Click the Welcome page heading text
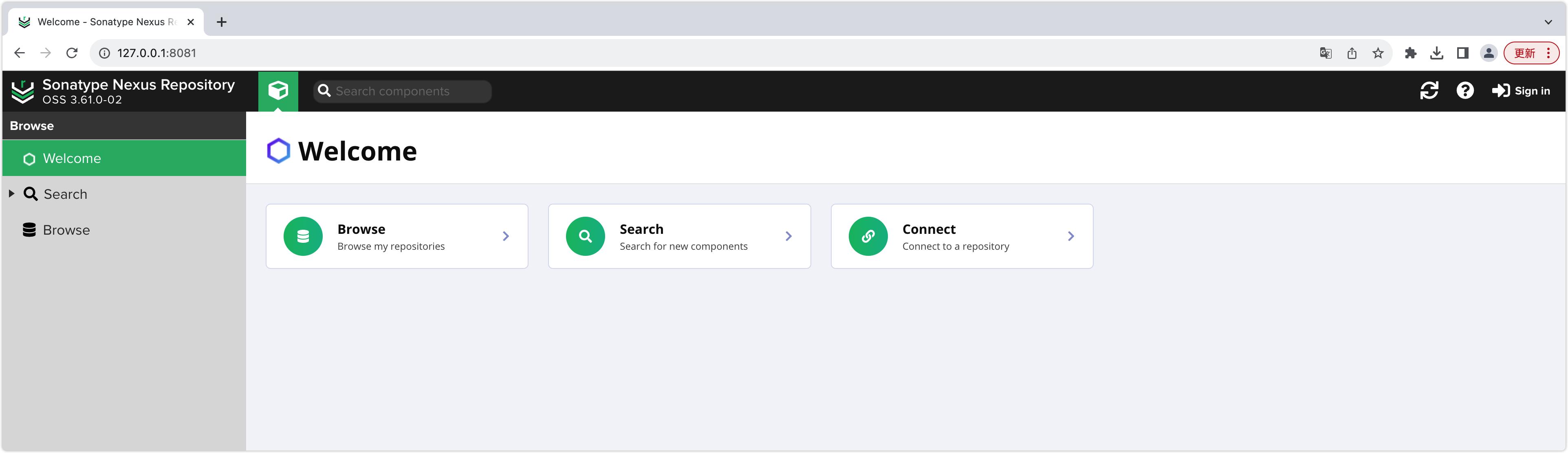The height and width of the screenshot is (453, 1568). click(357, 151)
